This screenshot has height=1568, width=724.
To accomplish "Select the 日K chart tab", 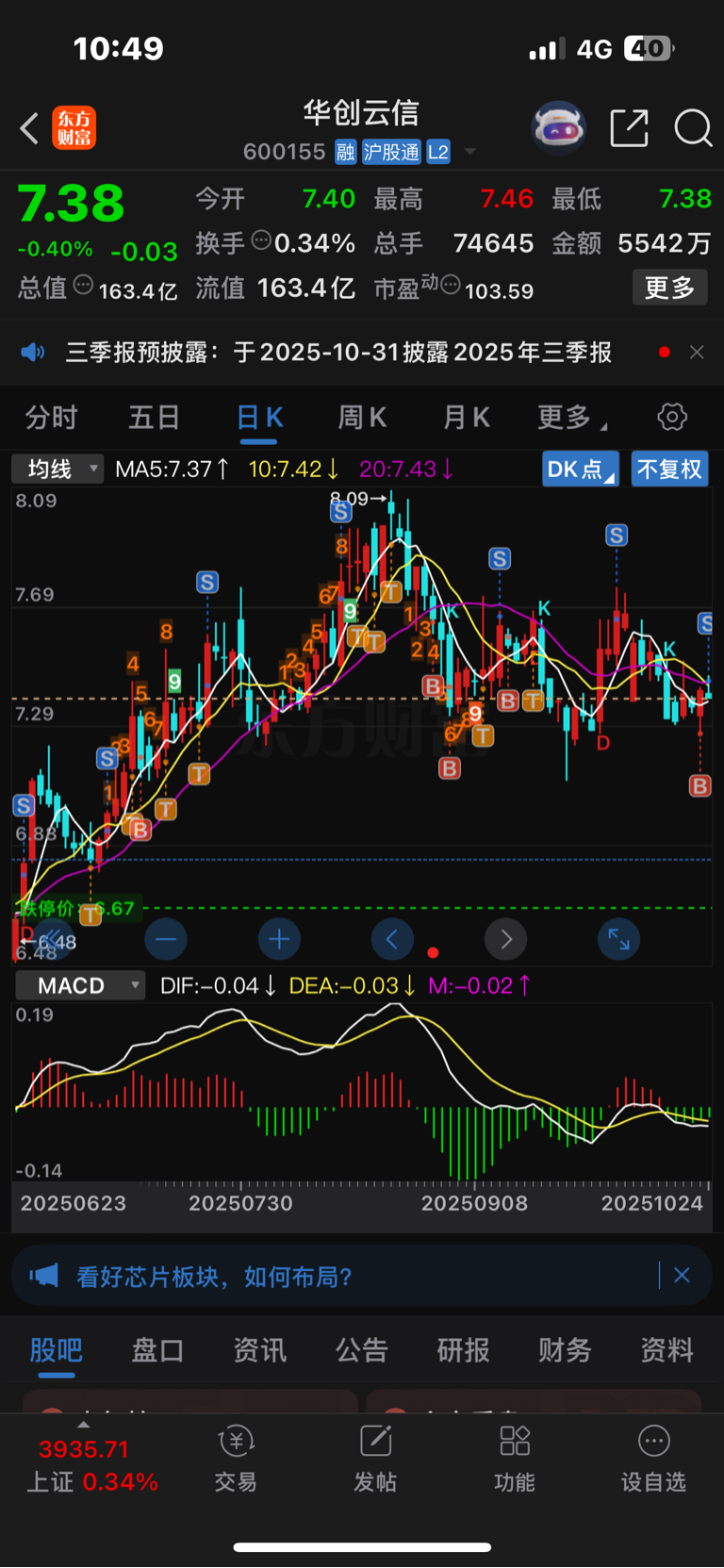I will (x=259, y=418).
